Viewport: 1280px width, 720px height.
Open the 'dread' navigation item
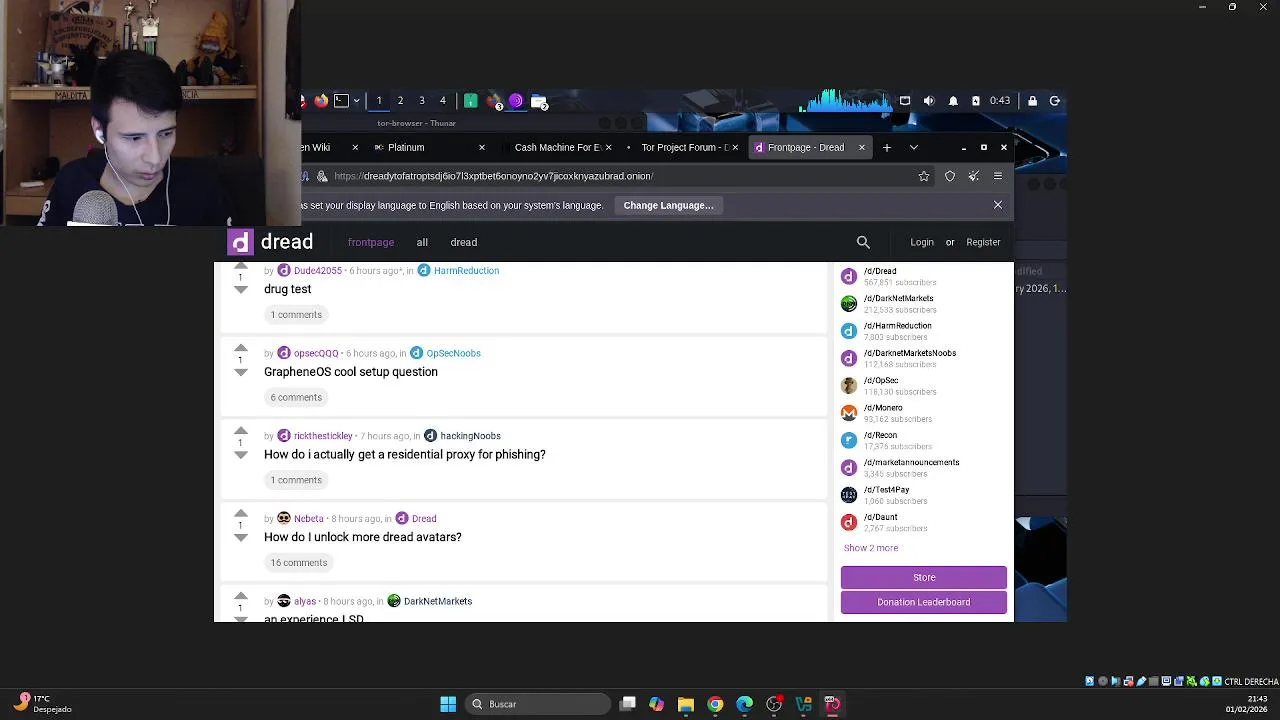[464, 242]
